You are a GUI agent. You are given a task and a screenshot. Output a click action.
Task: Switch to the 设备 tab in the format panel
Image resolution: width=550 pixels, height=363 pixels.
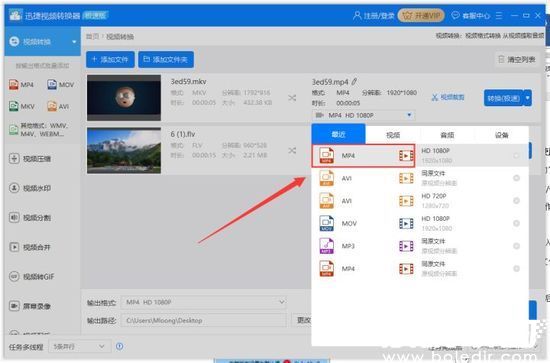coord(502,135)
